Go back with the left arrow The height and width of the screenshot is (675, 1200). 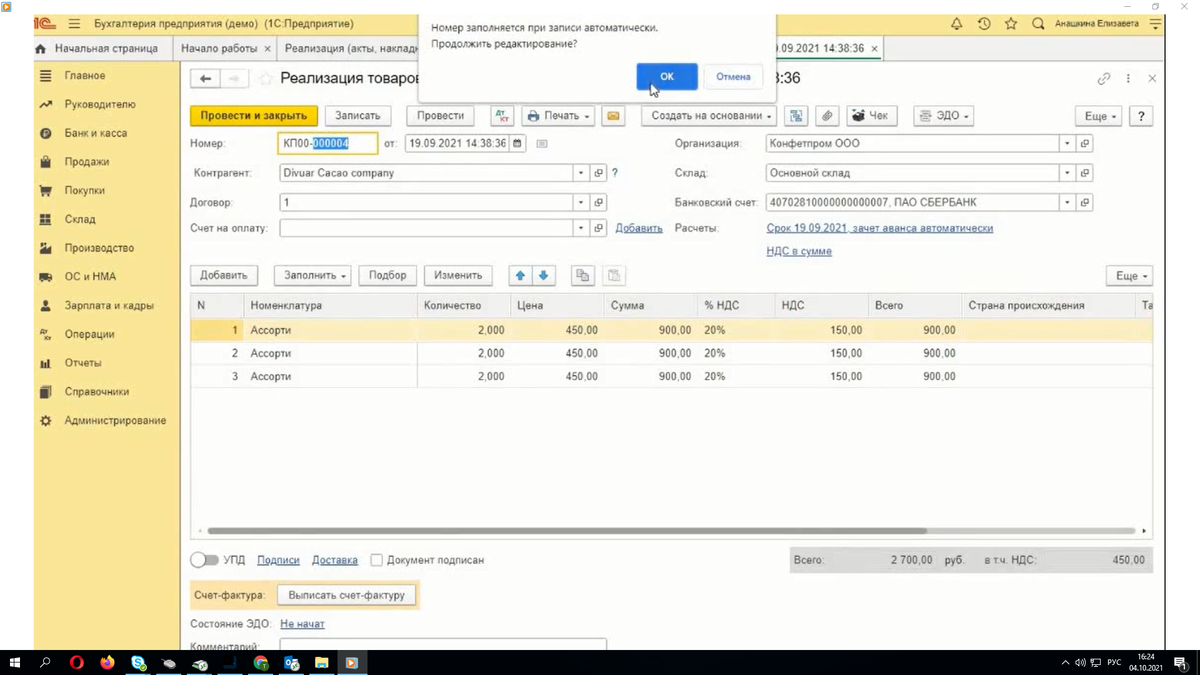pyautogui.click(x=206, y=79)
